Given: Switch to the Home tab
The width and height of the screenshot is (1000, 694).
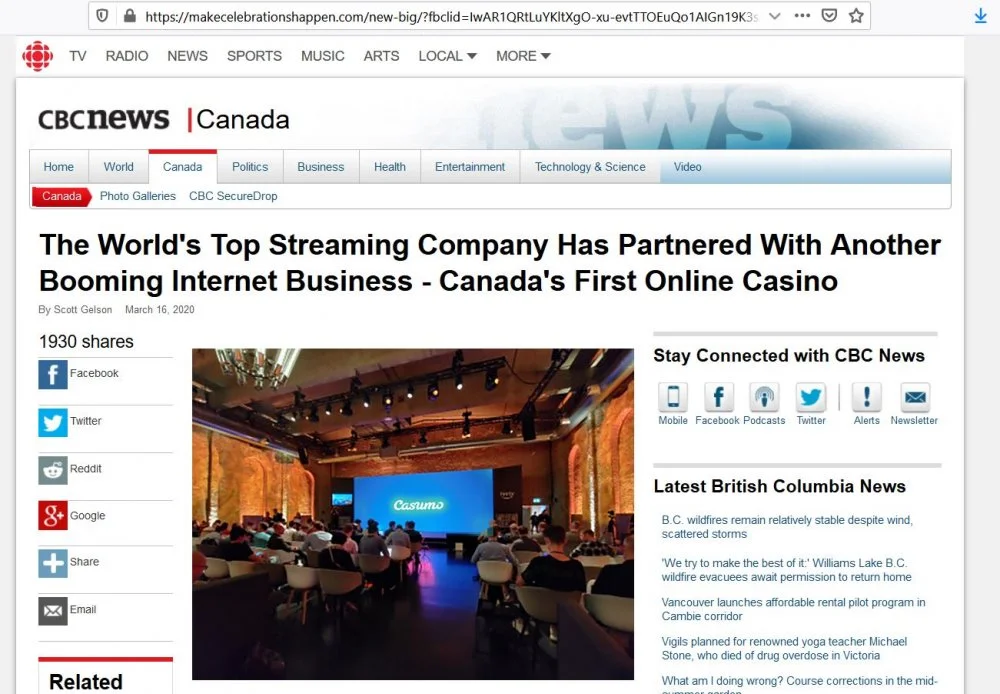Looking at the screenshot, I should point(59,167).
